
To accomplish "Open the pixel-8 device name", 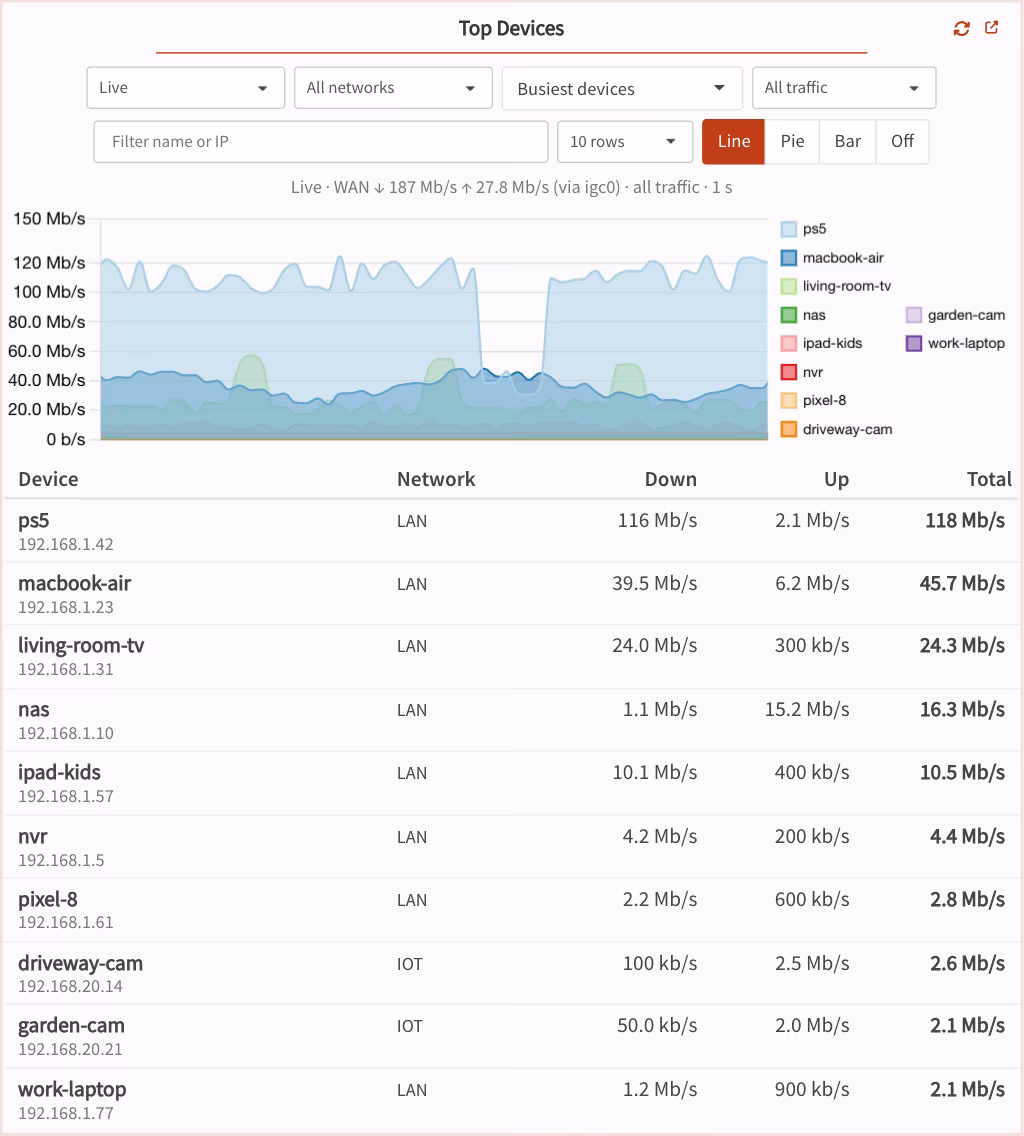I will point(48,900).
